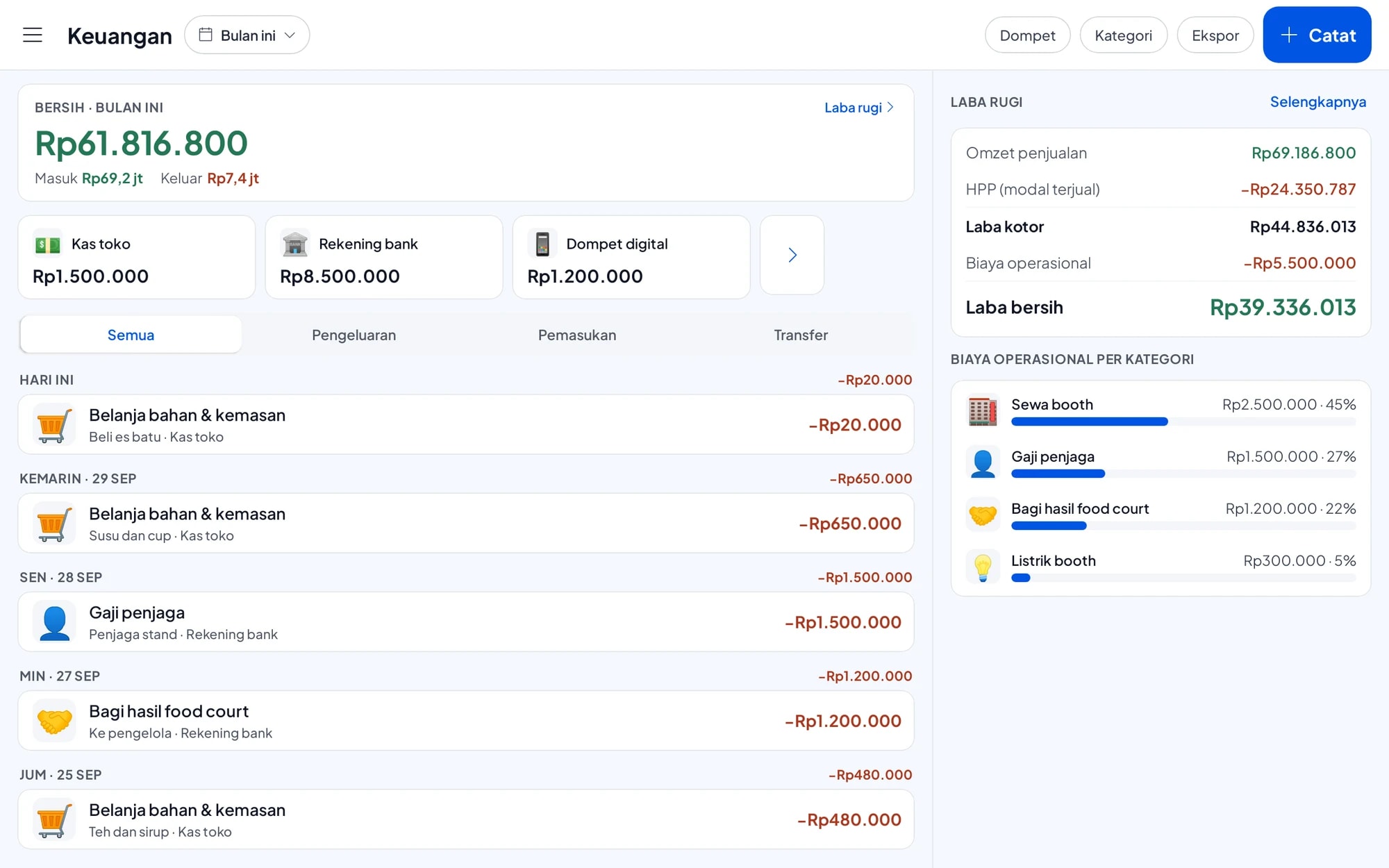
Task: Open the Bulan ini period dropdown
Action: point(247,35)
